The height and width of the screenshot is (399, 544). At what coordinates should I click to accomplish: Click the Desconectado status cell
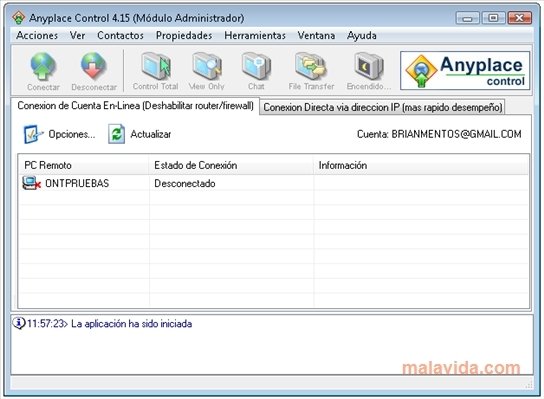[185, 183]
